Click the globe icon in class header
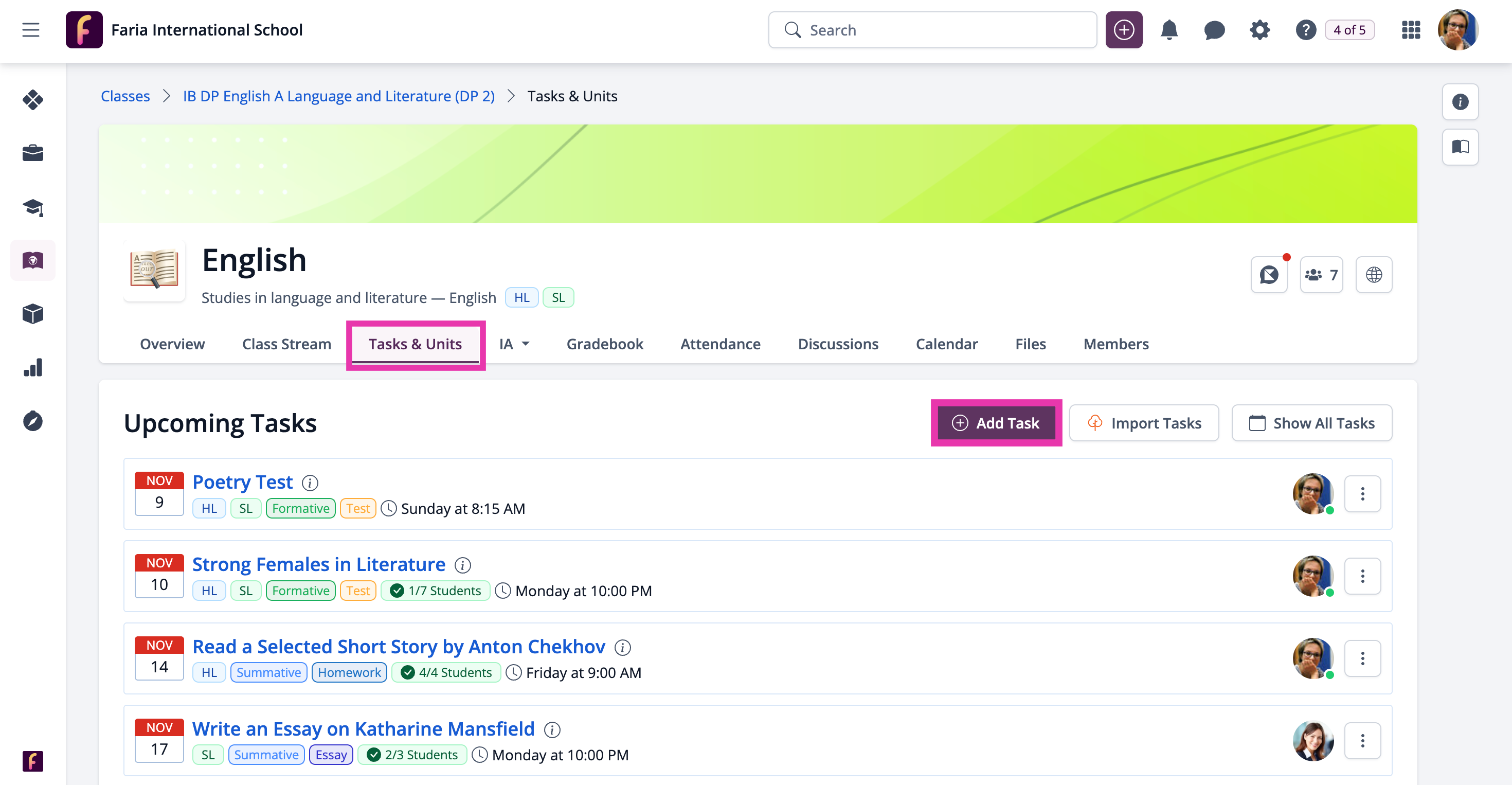The height and width of the screenshot is (785, 1512). pyautogui.click(x=1374, y=275)
